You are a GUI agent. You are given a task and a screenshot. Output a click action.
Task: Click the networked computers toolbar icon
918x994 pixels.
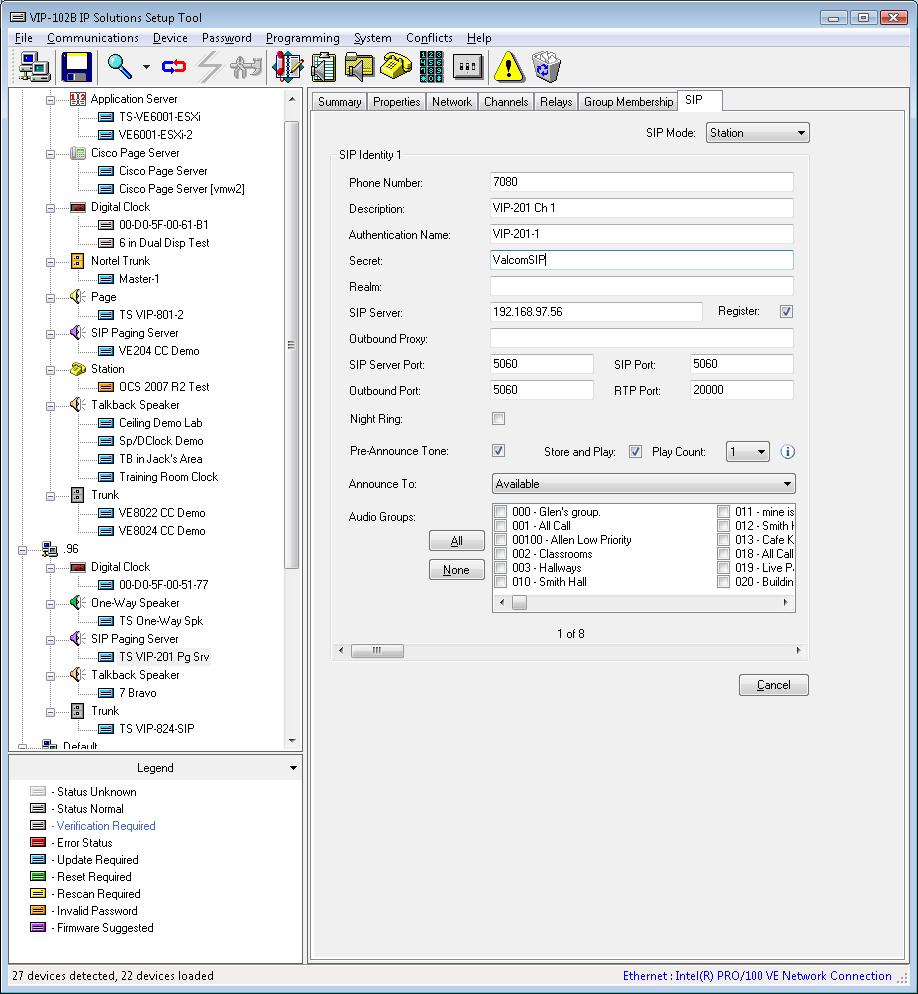click(35, 67)
